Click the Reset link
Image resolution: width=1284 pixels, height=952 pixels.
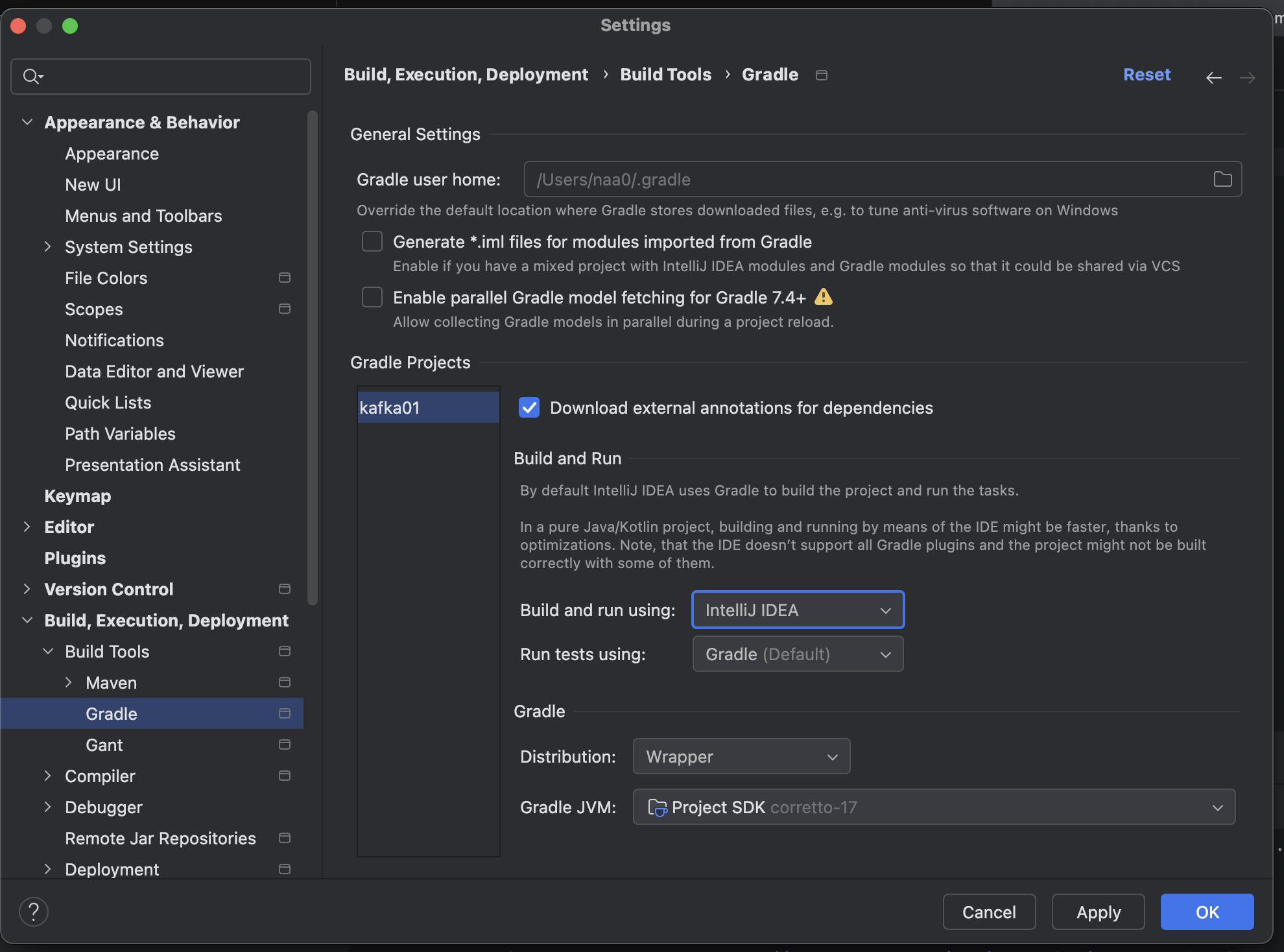[1147, 75]
